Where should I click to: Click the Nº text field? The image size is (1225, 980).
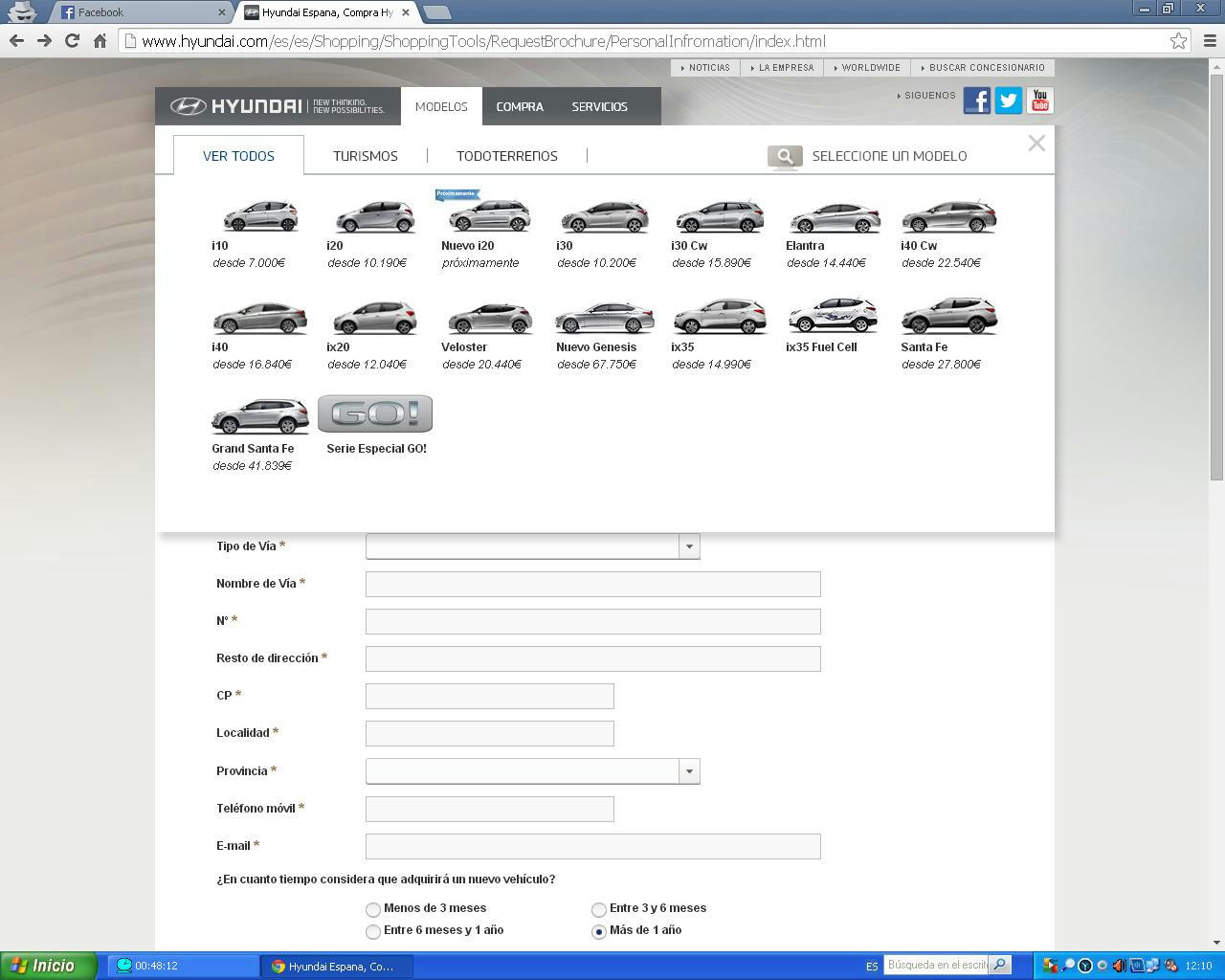(593, 621)
